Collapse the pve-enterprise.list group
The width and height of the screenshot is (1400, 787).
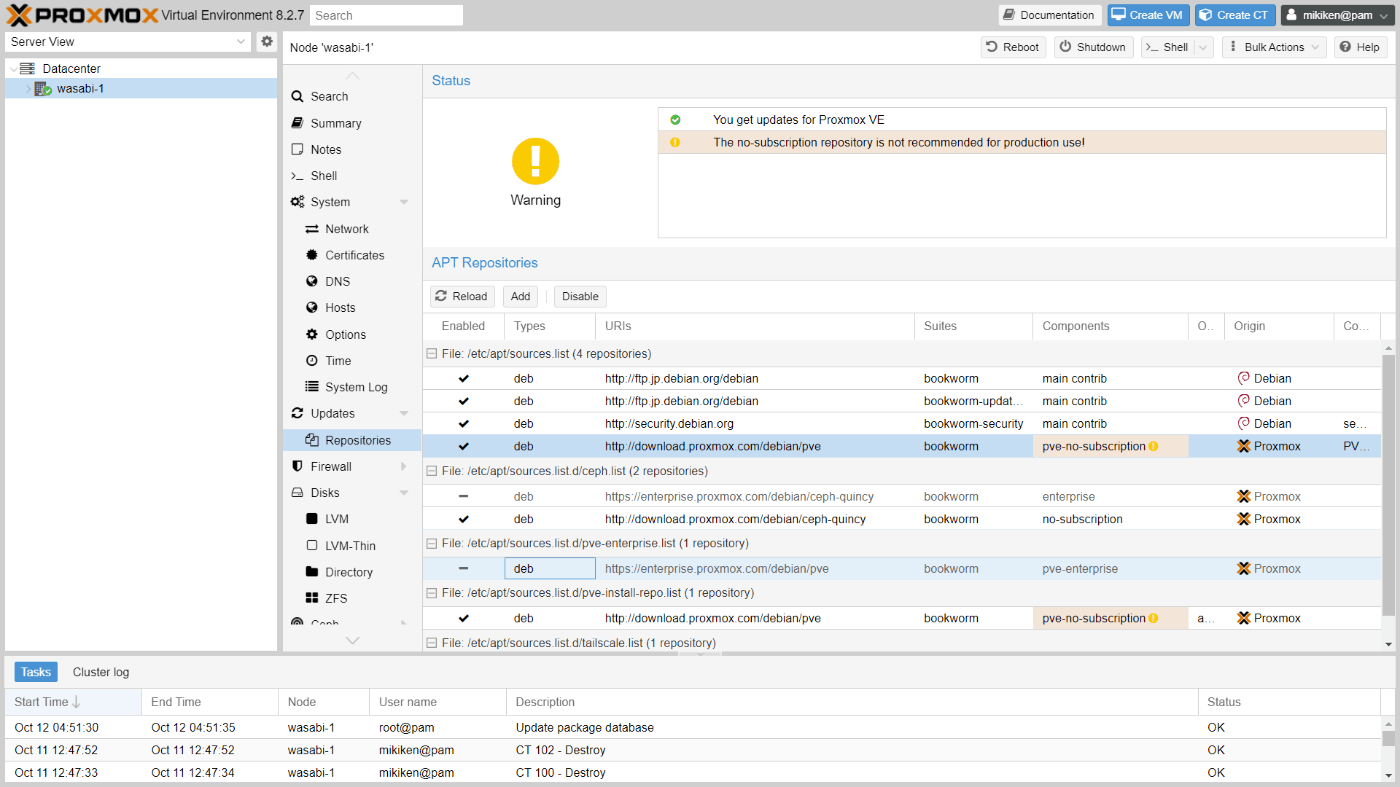click(432, 544)
